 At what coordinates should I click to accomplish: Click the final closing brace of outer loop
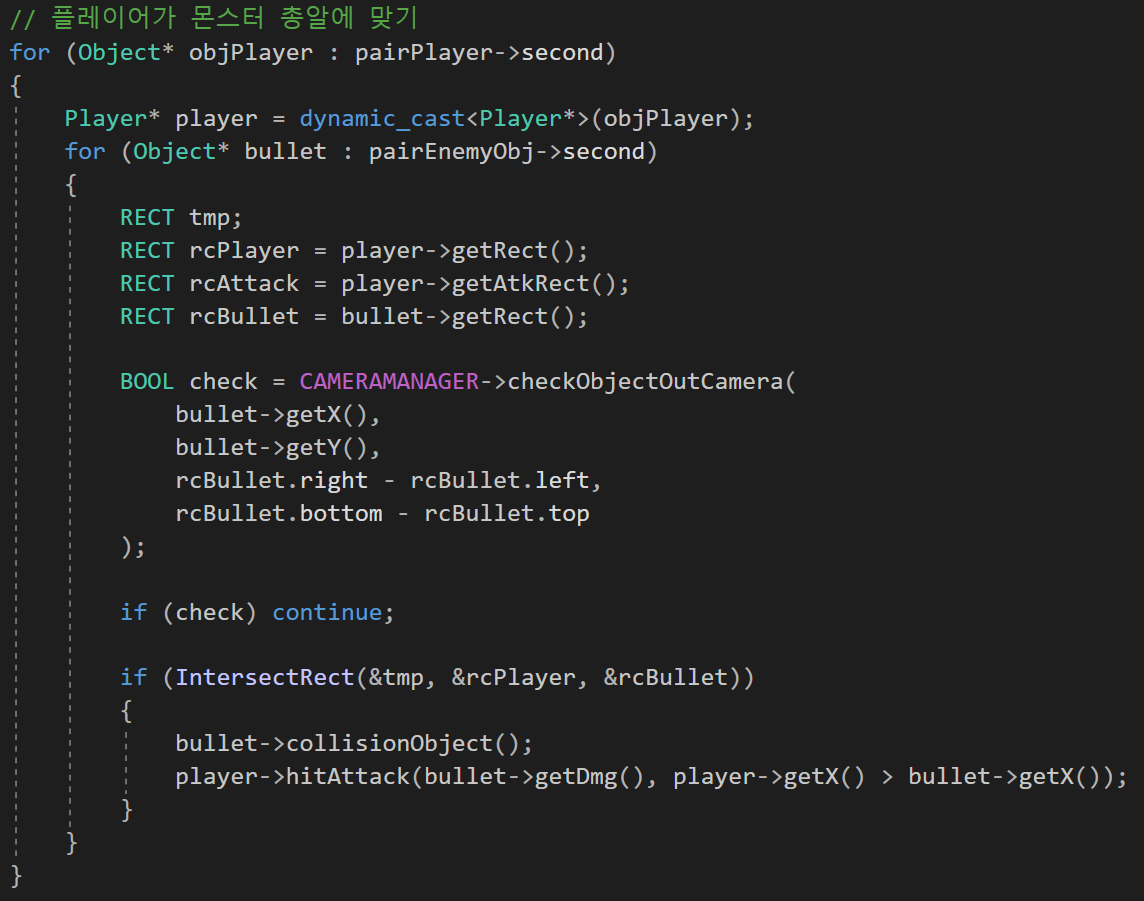pos(16,875)
